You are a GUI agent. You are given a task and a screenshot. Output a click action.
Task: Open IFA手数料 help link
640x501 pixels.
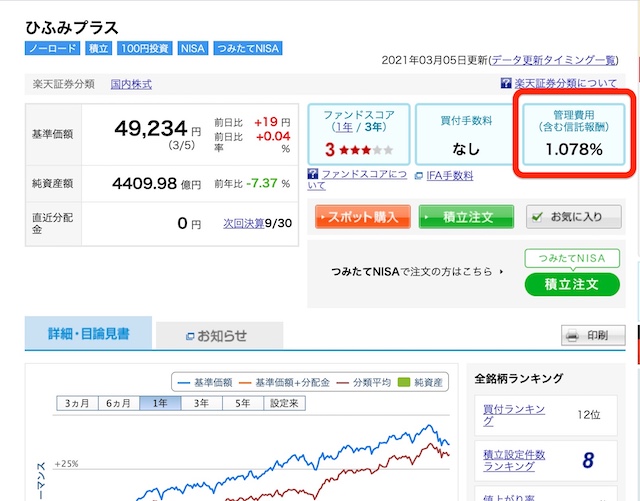point(454,175)
